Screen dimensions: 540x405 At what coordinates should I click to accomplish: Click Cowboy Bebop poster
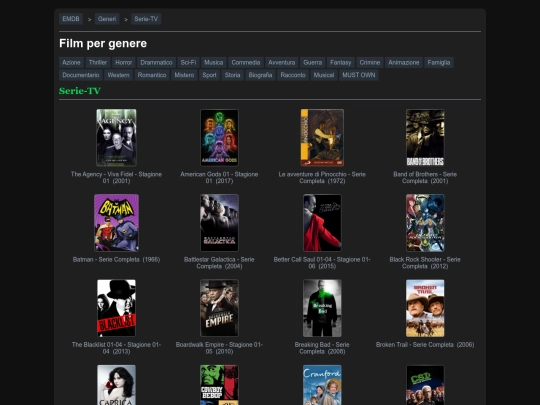[x=219, y=385]
